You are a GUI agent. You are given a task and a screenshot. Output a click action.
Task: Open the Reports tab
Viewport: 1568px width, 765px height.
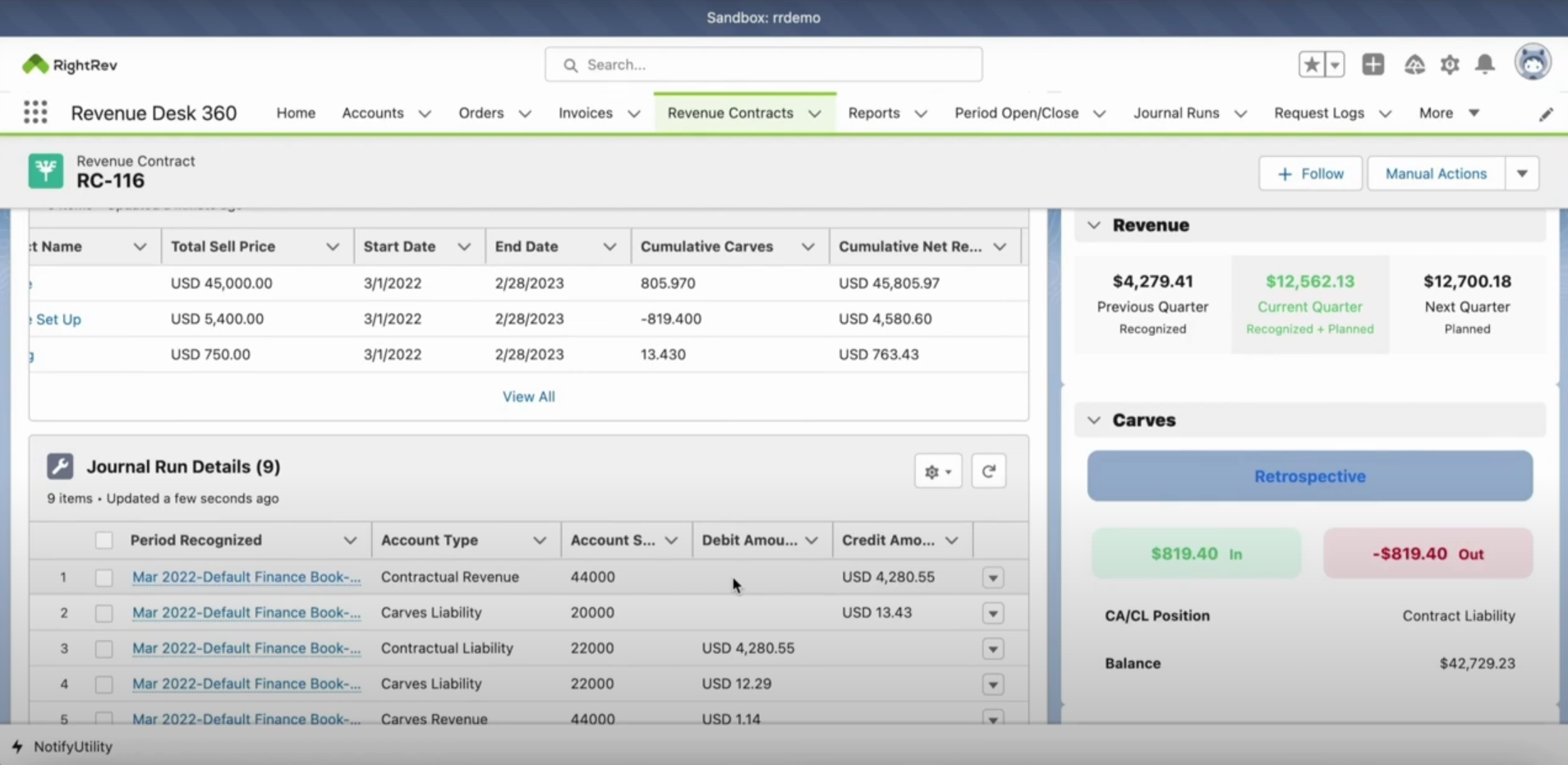(x=874, y=113)
